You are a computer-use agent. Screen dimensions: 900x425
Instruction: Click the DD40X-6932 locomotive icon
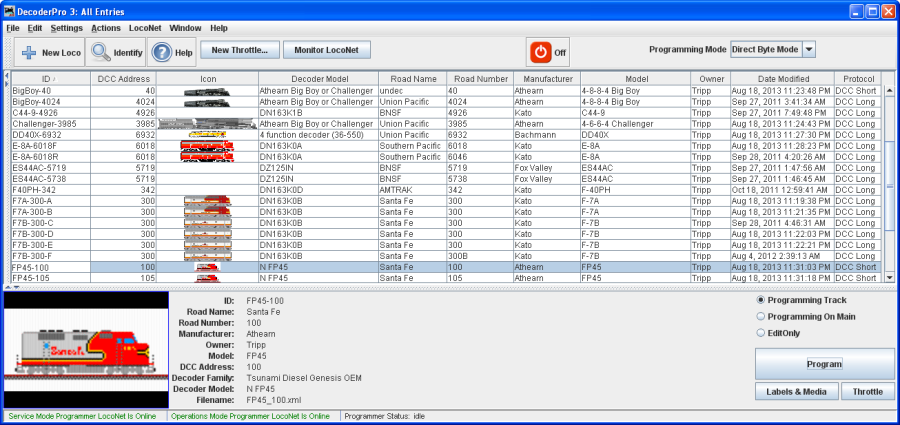[208, 135]
